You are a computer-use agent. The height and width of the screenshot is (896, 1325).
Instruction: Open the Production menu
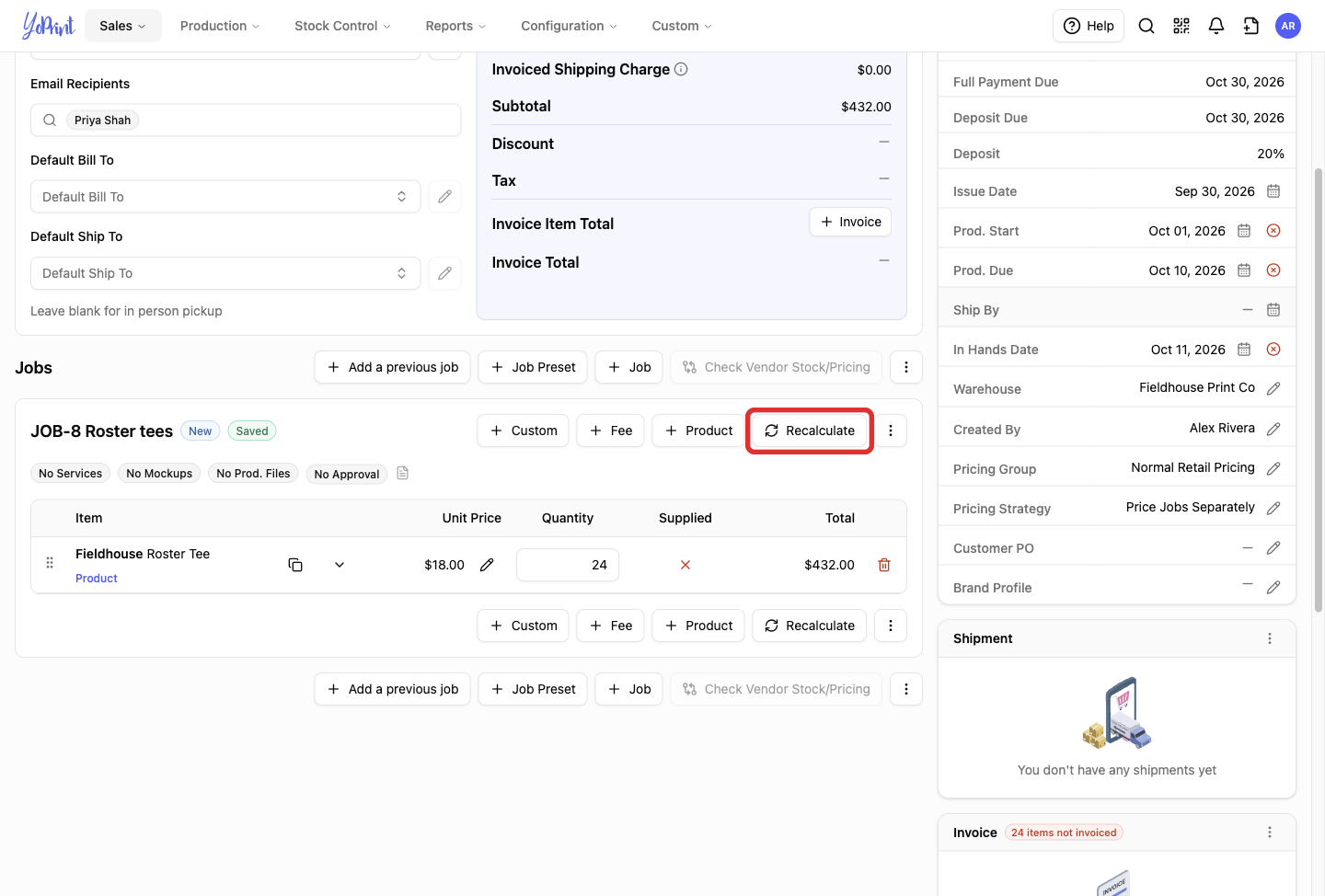point(220,26)
